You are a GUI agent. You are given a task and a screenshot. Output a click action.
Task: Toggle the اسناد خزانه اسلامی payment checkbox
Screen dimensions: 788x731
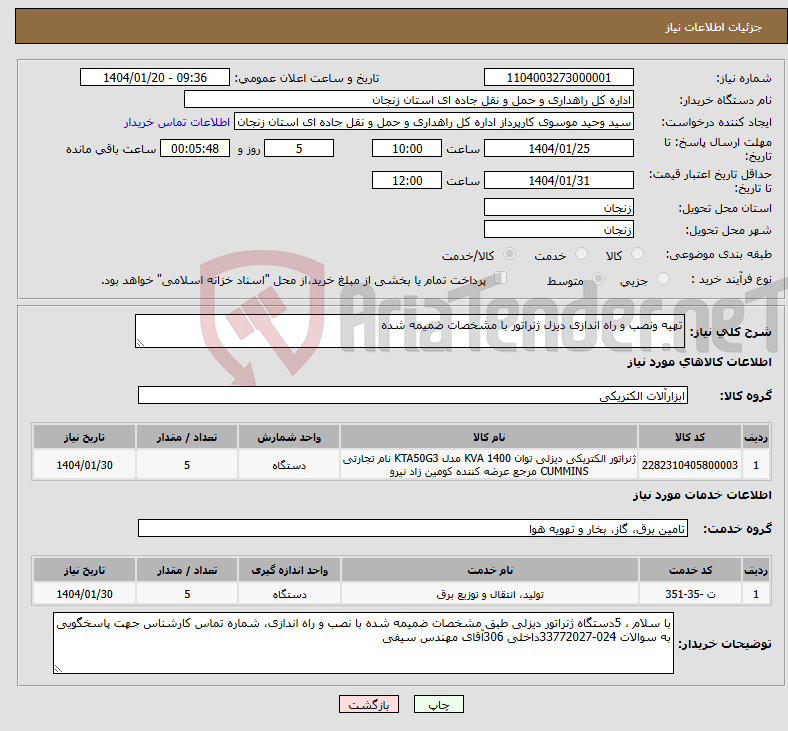501,278
